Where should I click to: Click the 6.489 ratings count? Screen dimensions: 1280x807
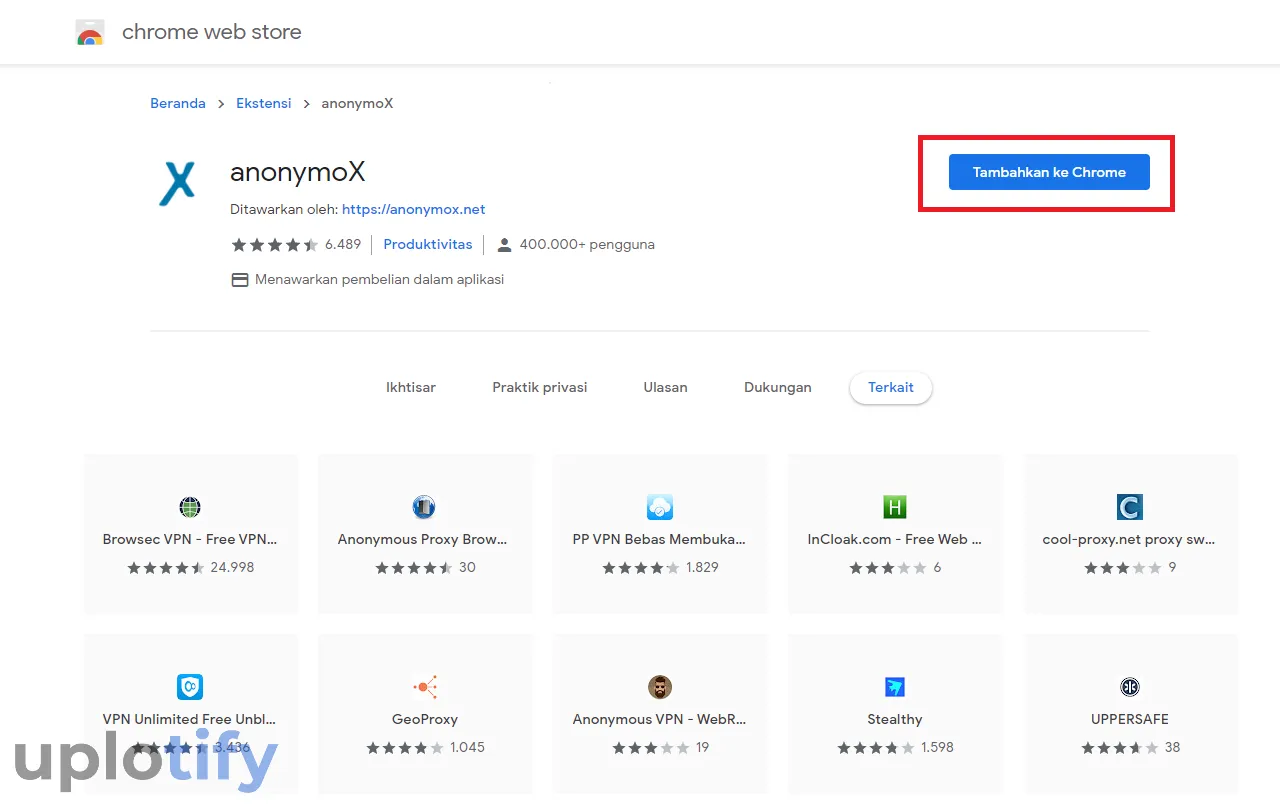click(x=343, y=245)
